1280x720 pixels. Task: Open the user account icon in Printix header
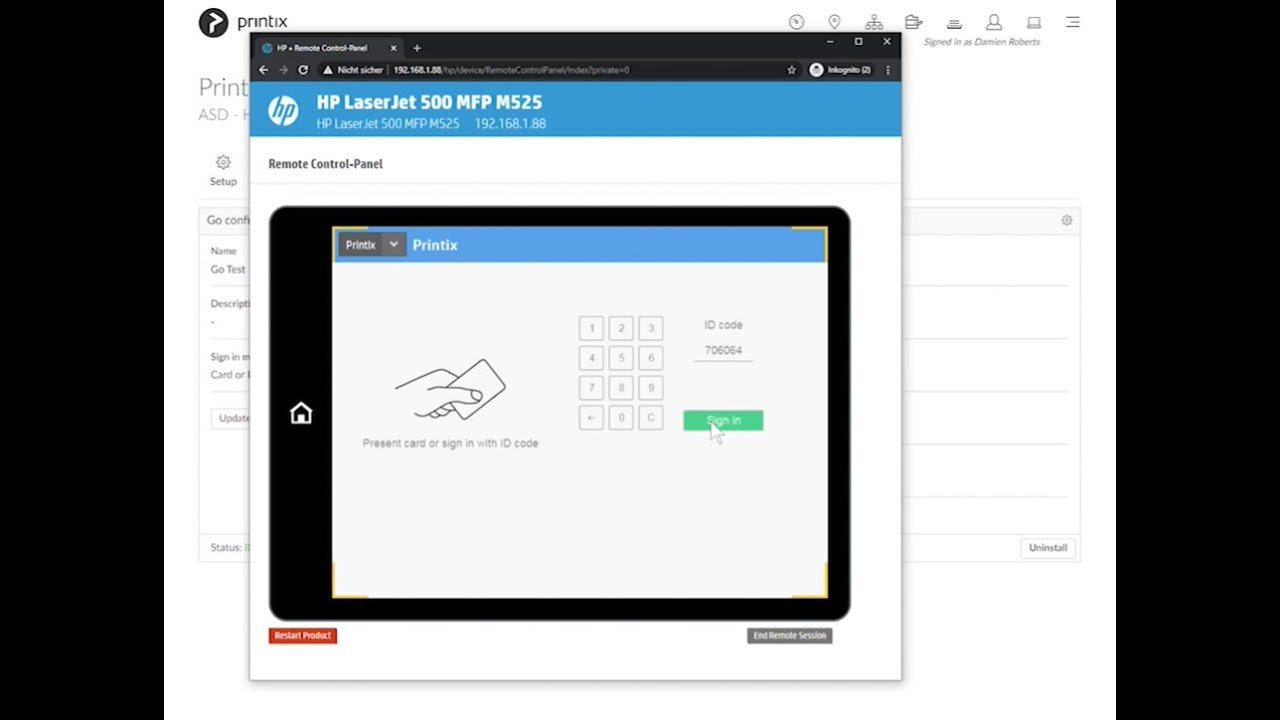click(x=994, y=22)
